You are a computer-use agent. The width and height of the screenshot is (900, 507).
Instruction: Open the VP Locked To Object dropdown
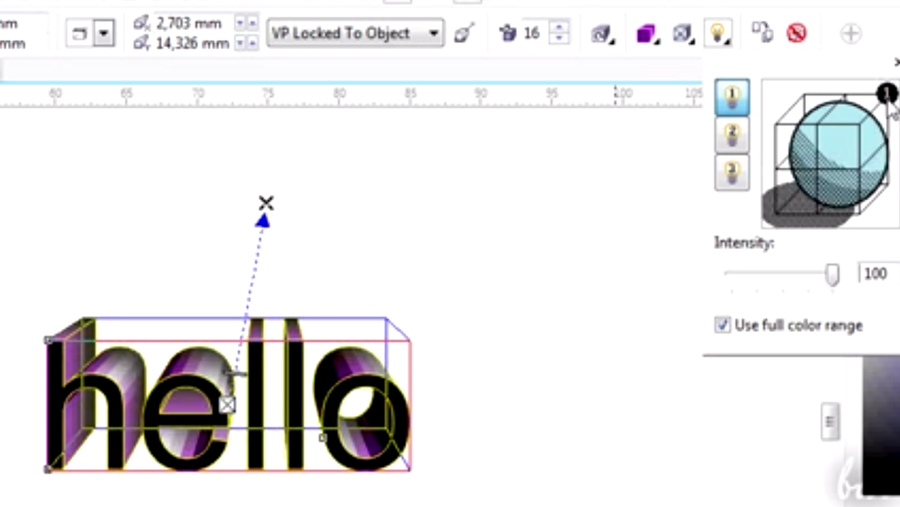[x=355, y=33]
